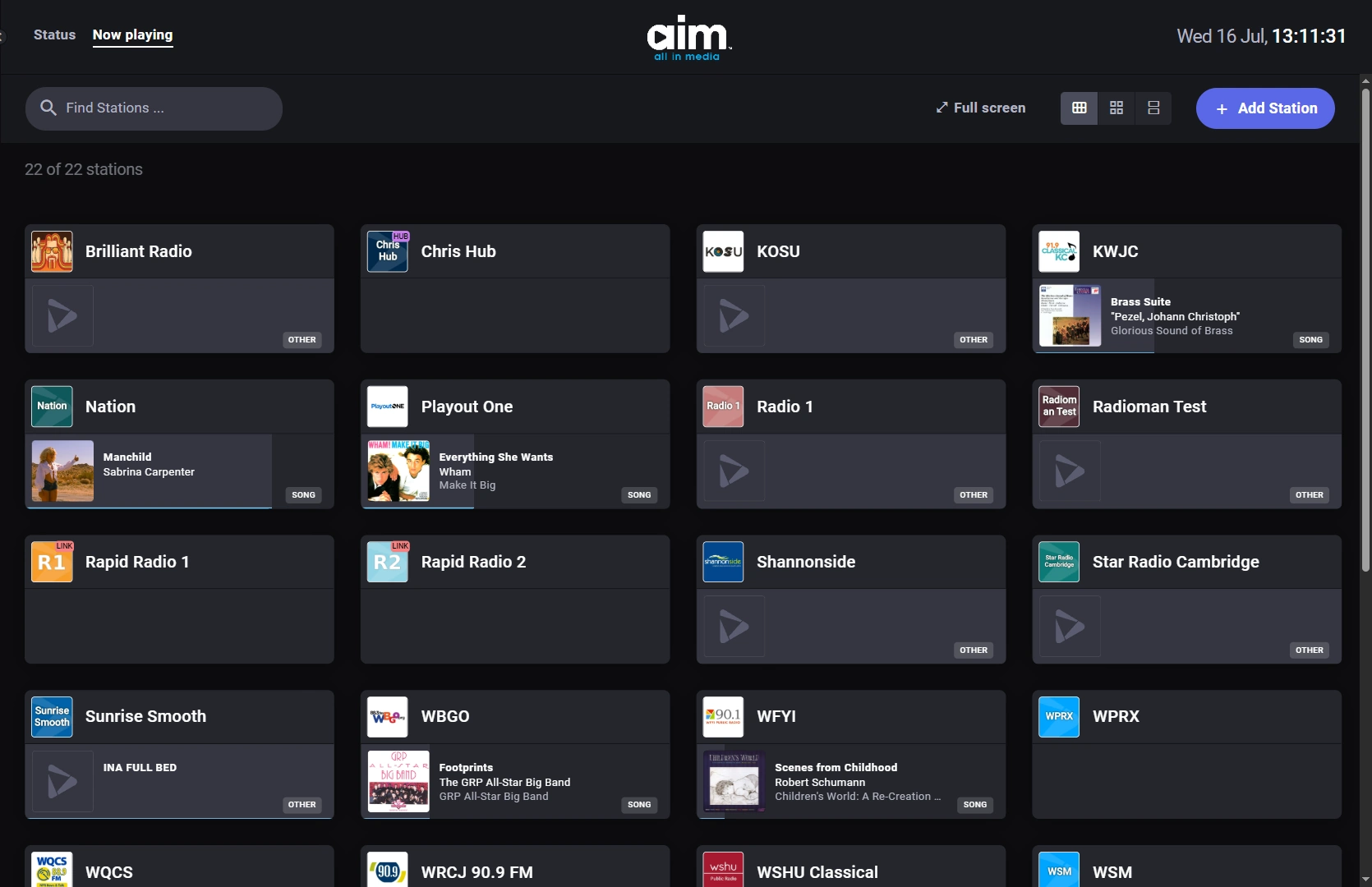
Task: Click the Add Station button
Action: (1265, 108)
